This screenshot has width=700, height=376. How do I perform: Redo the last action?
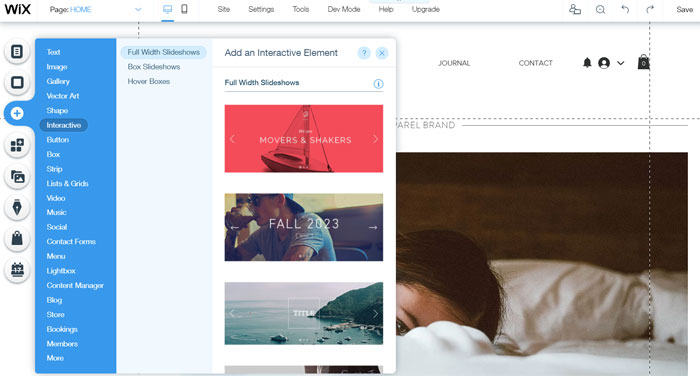650,9
